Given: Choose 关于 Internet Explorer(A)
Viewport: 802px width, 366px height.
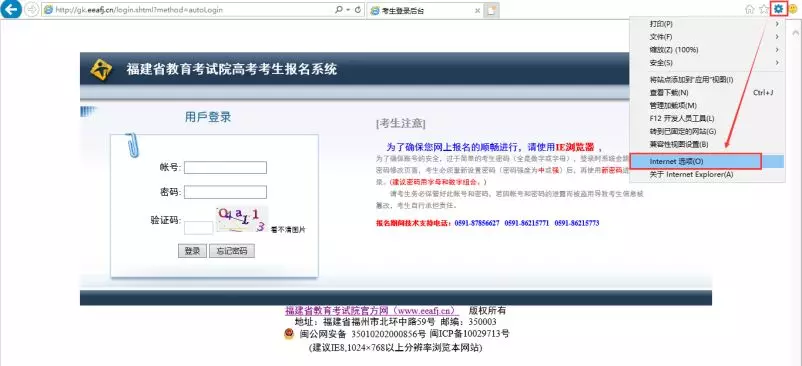Looking at the screenshot, I should pyautogui.click(x=706, y=174).
